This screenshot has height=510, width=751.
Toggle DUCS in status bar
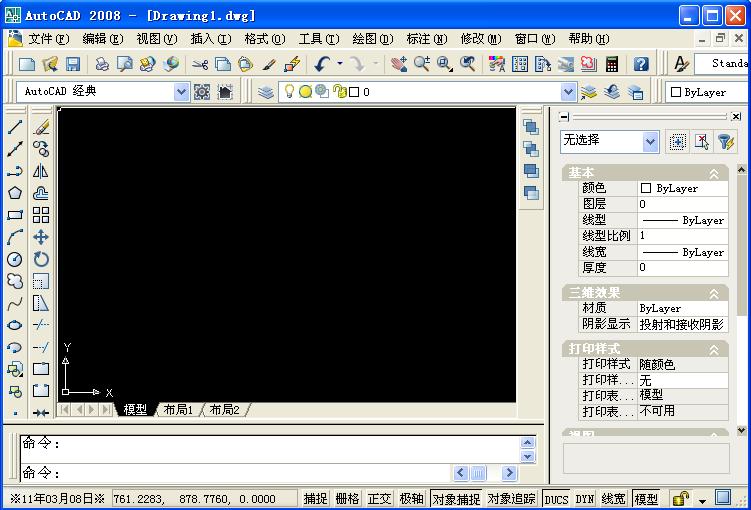click(557, 499)
